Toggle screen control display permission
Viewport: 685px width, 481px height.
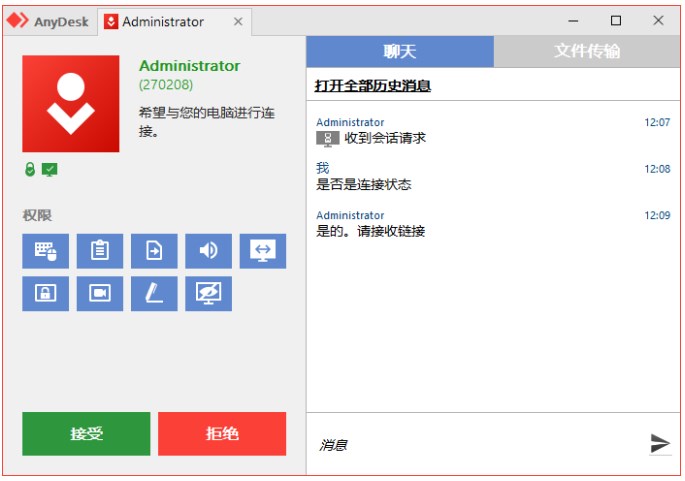coord(263,251)
